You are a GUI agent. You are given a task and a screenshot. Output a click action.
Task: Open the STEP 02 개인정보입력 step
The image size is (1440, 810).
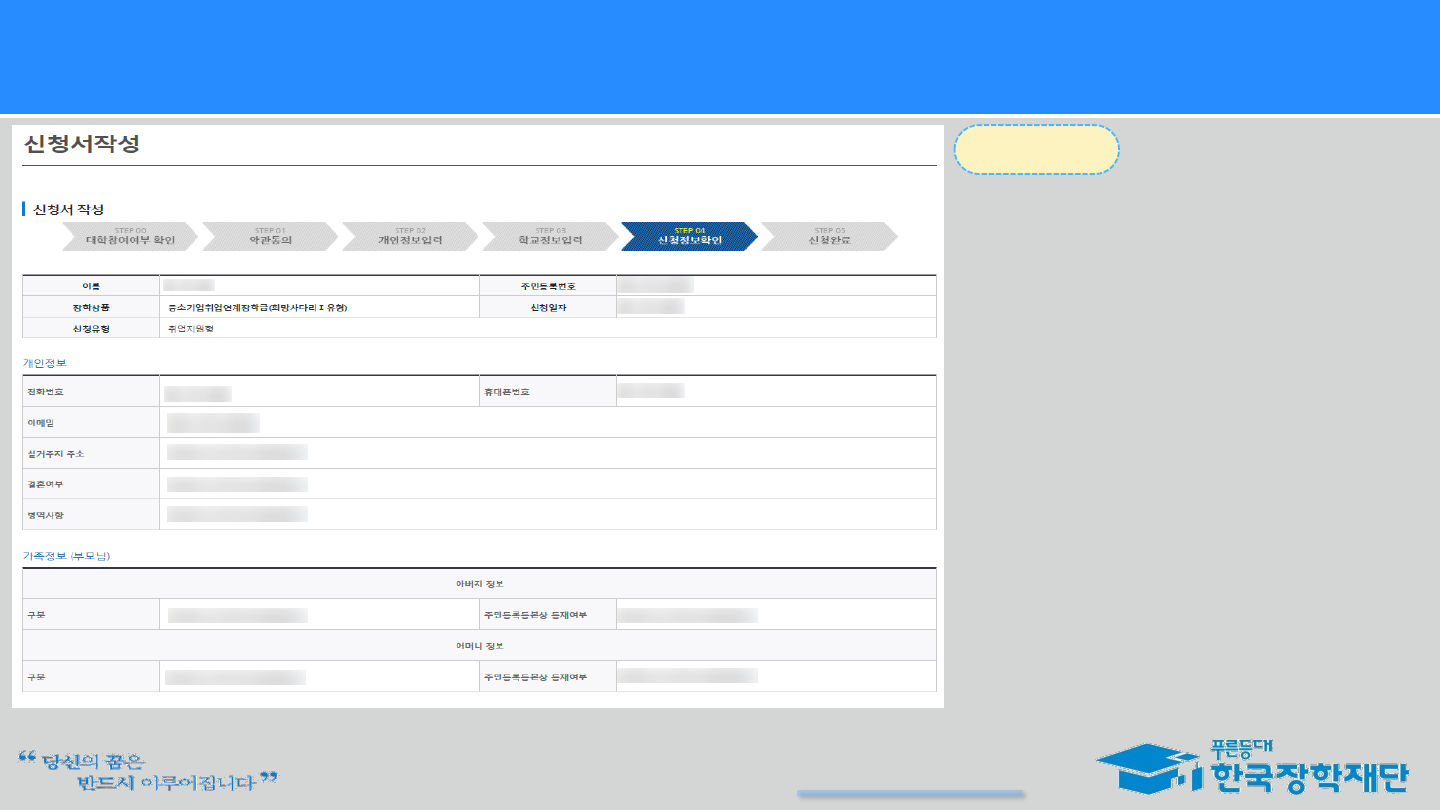(410, 237)
